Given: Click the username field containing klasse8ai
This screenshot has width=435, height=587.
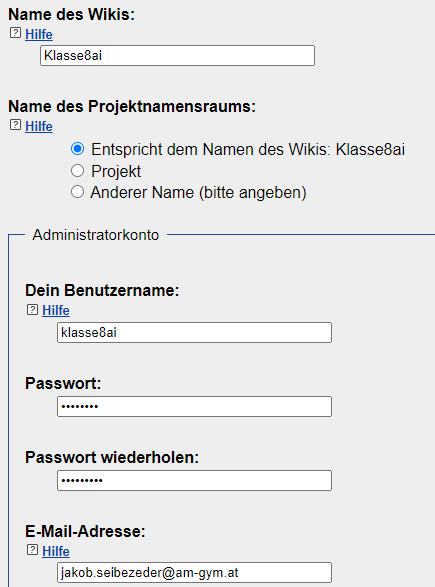Looking at the screenshot, I should coord(194,332).
